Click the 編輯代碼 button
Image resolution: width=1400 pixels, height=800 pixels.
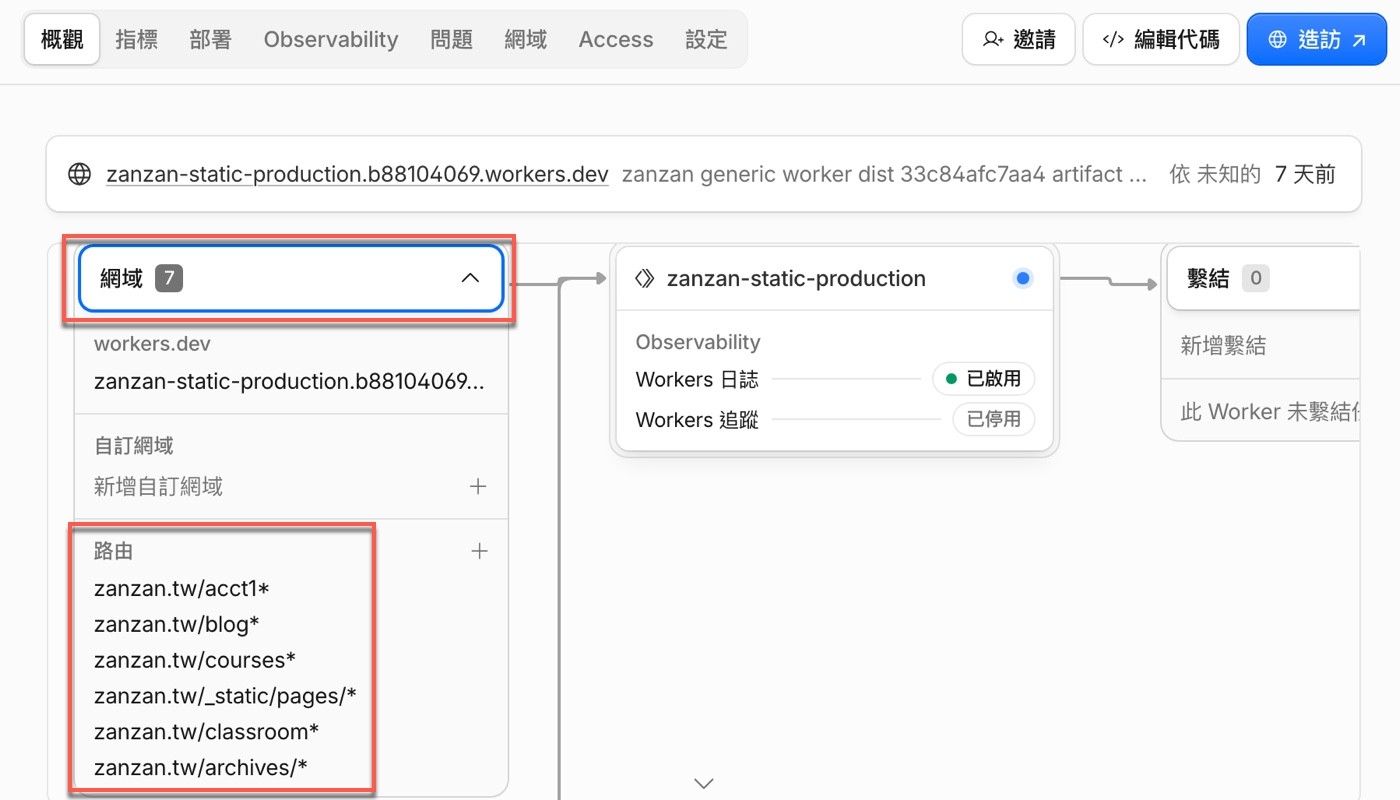coord(1161,39)
